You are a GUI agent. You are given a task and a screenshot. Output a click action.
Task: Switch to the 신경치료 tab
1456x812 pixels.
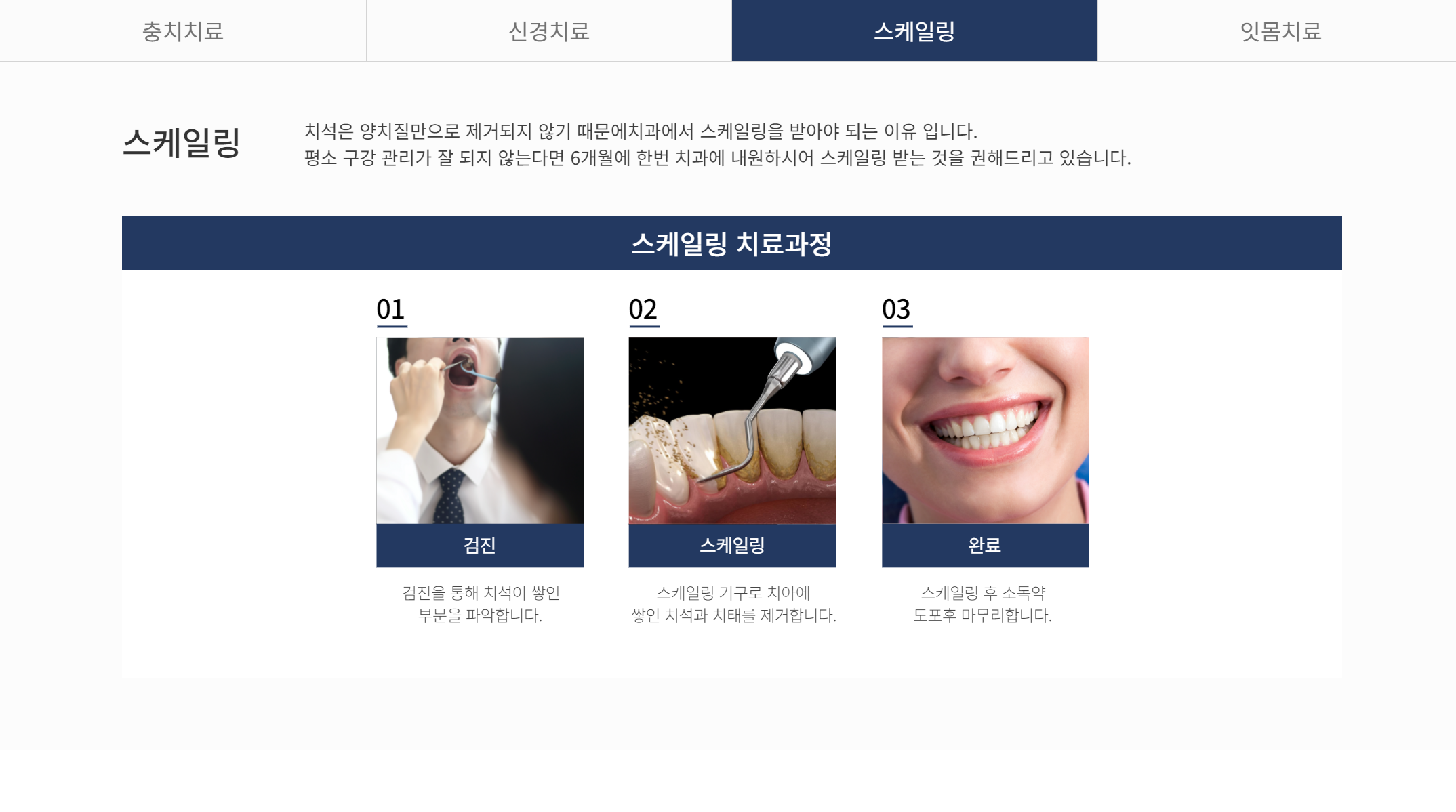(x=549, y=31)
